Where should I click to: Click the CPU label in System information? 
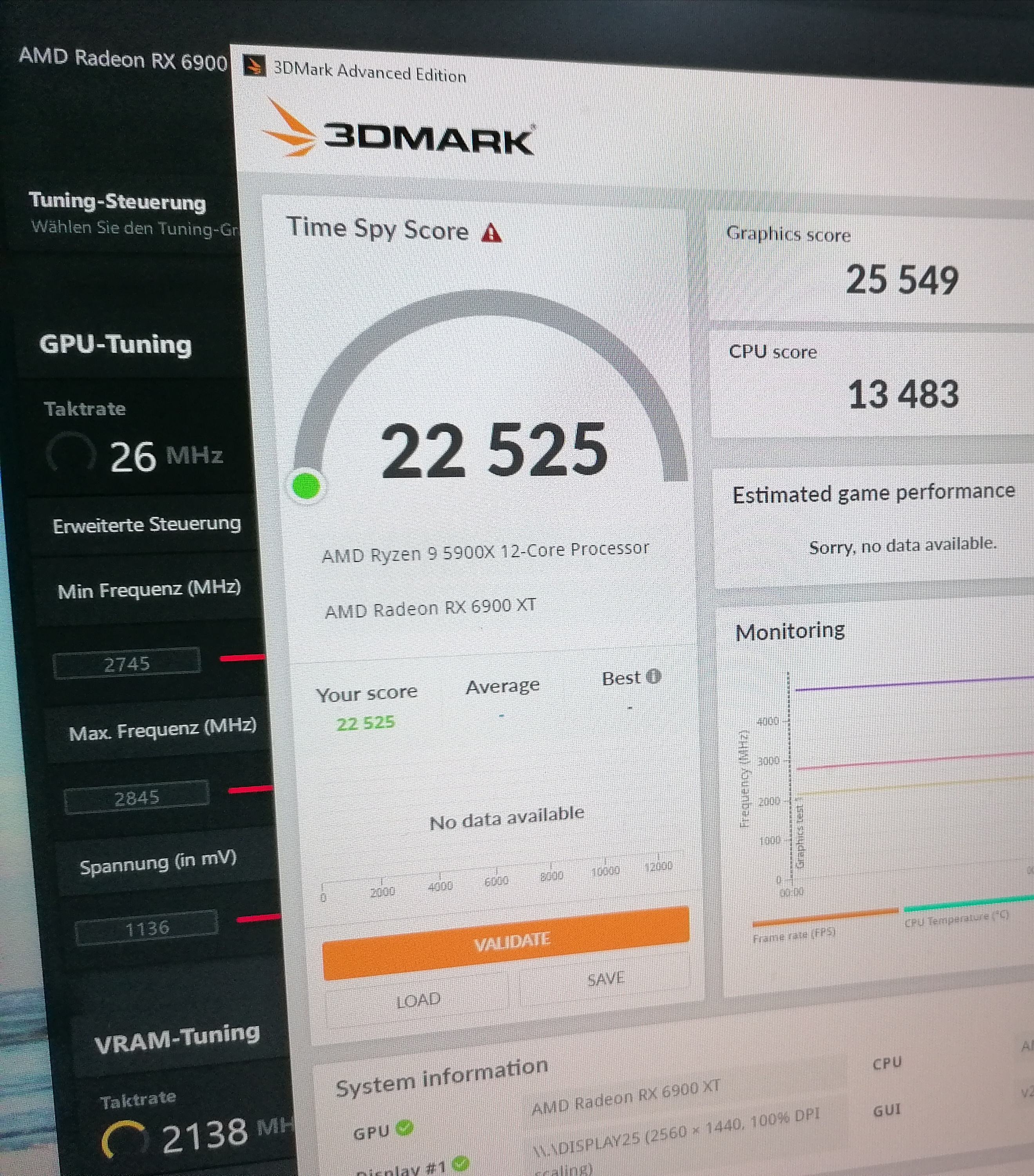887,1063
